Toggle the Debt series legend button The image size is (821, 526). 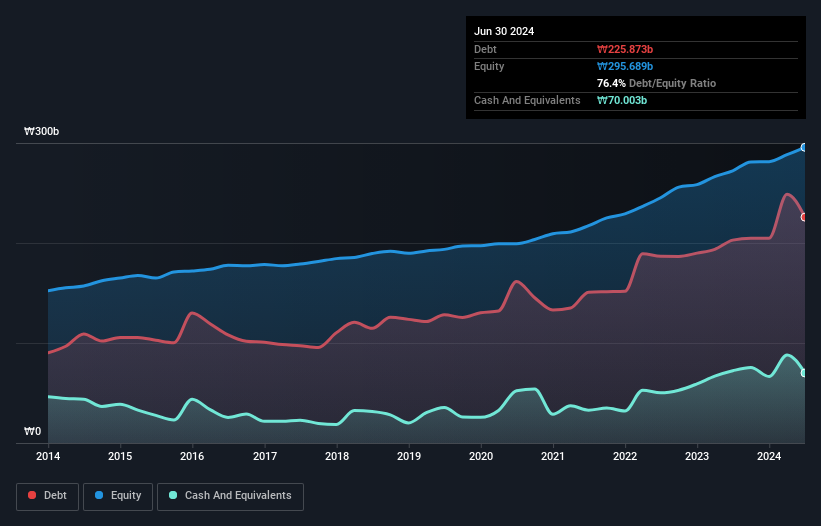pyautogui.click(x=48, y=496)
